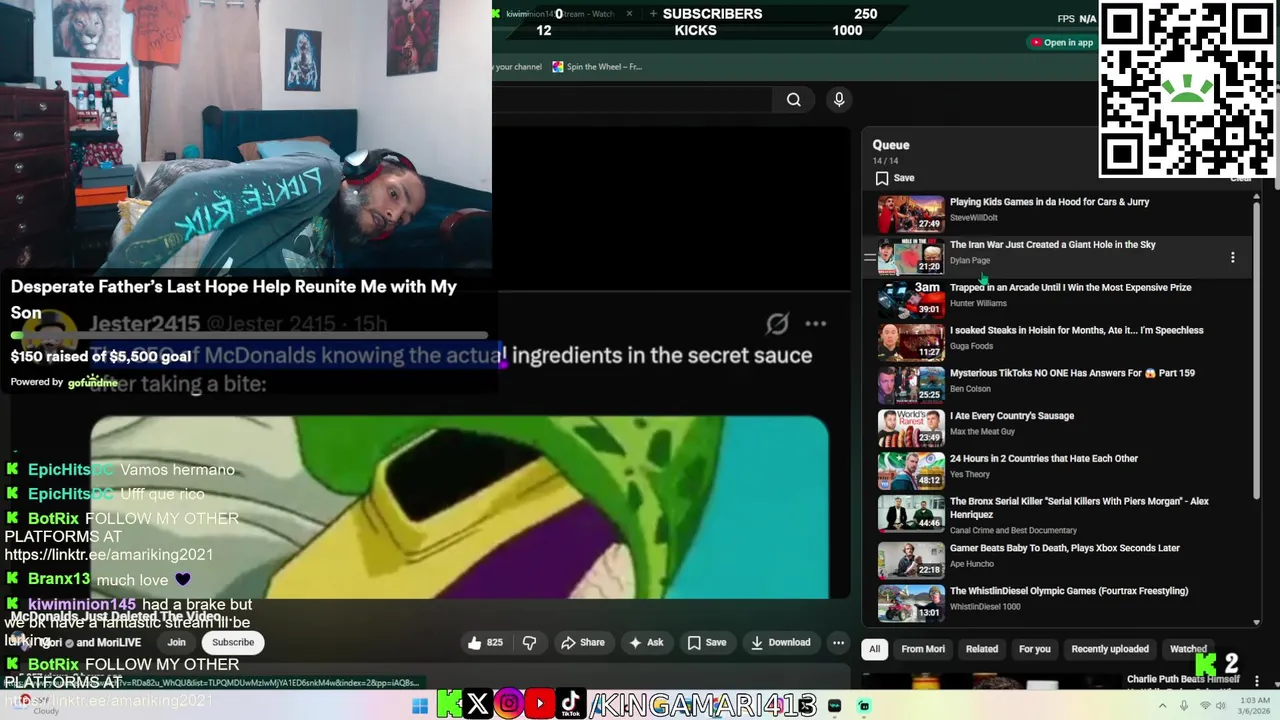Play 'Playing Kids Games in da Hood' video

(1049, 202)
